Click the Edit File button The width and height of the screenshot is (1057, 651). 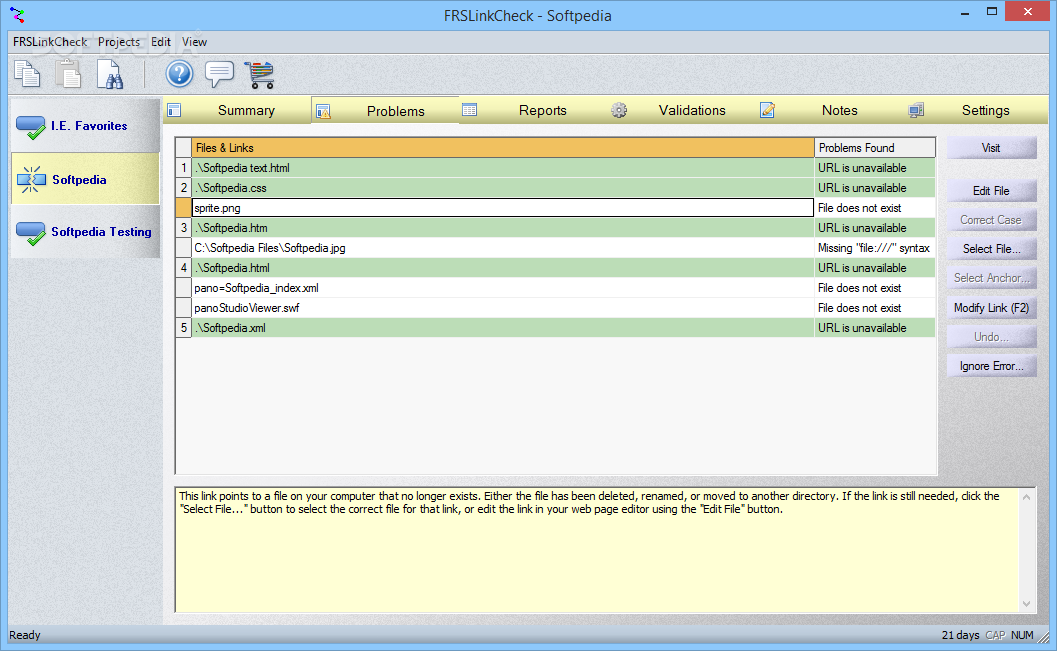click(x=991, y=191)
